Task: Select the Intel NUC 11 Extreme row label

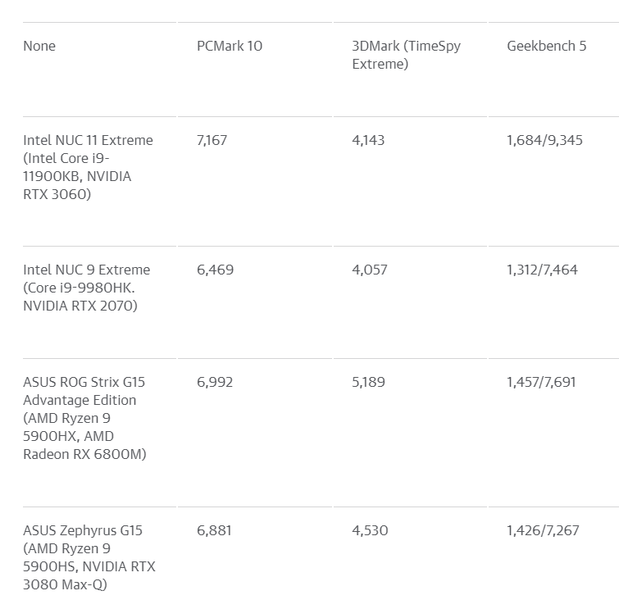Action: [x=88, y=167]
